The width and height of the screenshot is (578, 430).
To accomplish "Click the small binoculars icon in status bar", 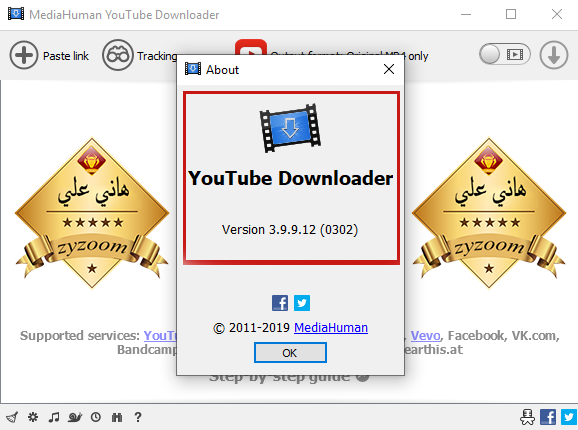I will pyautogui.click(x=117, y=417).
